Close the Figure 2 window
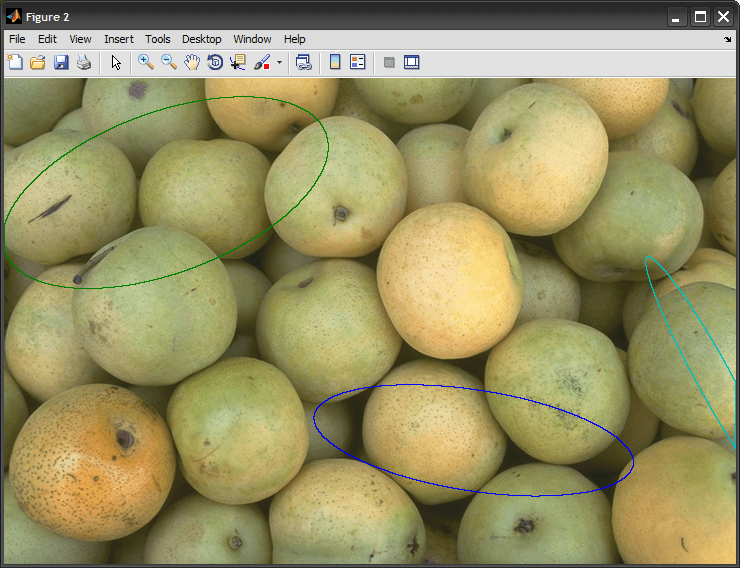The width and height of the screenshot is (740, 568). (x=723, y=17)
